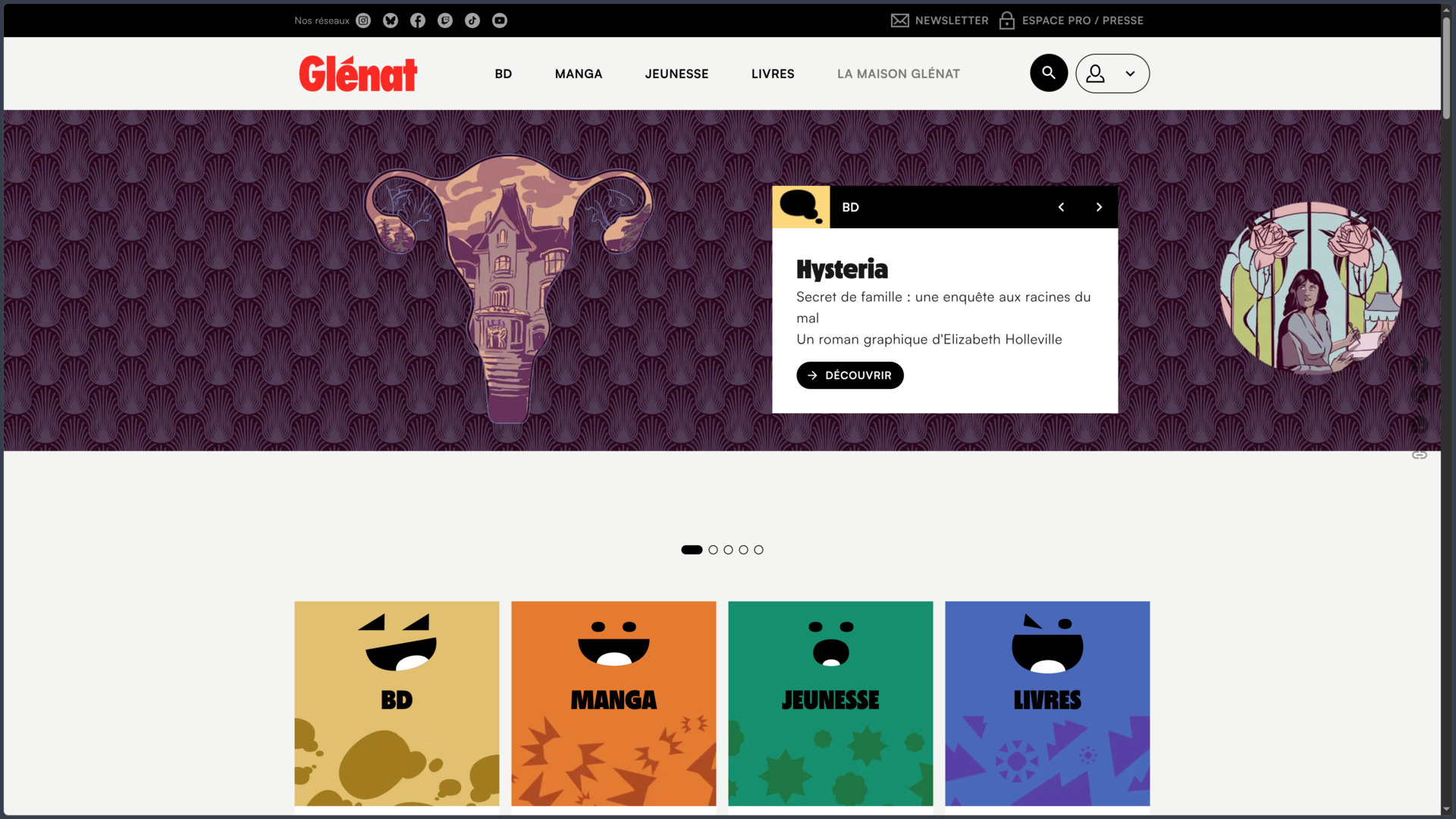Click the page's vertical scrollbar thumb
The image size is (1456, 819).
[1447, 67]
